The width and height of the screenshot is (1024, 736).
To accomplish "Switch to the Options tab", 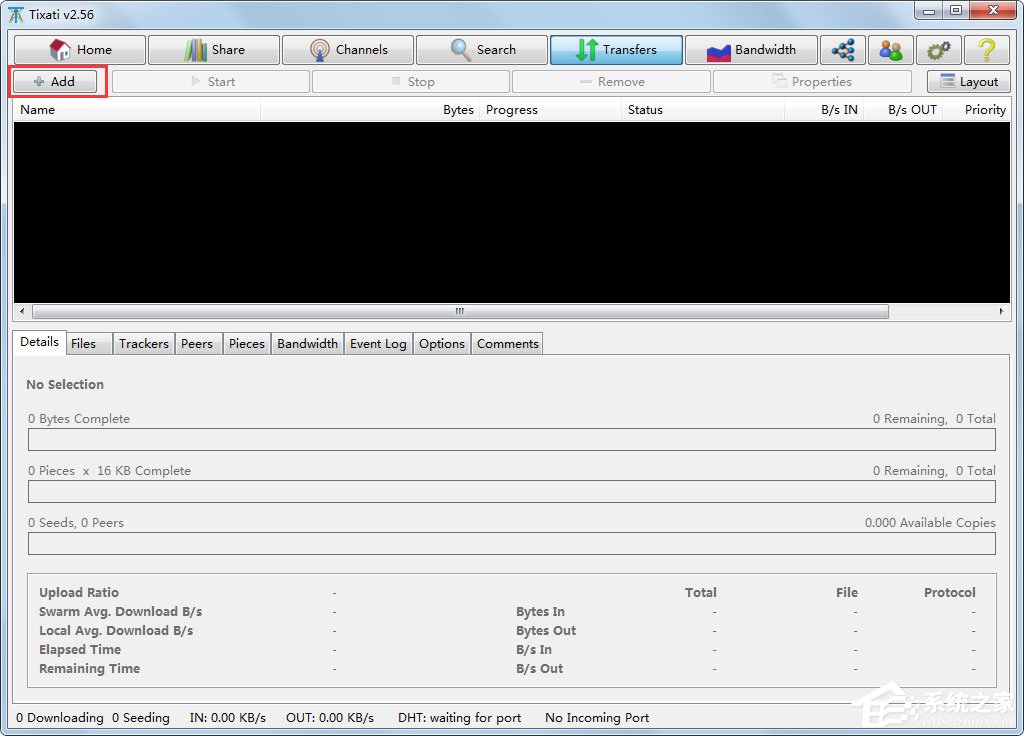I will pos(442,344).
